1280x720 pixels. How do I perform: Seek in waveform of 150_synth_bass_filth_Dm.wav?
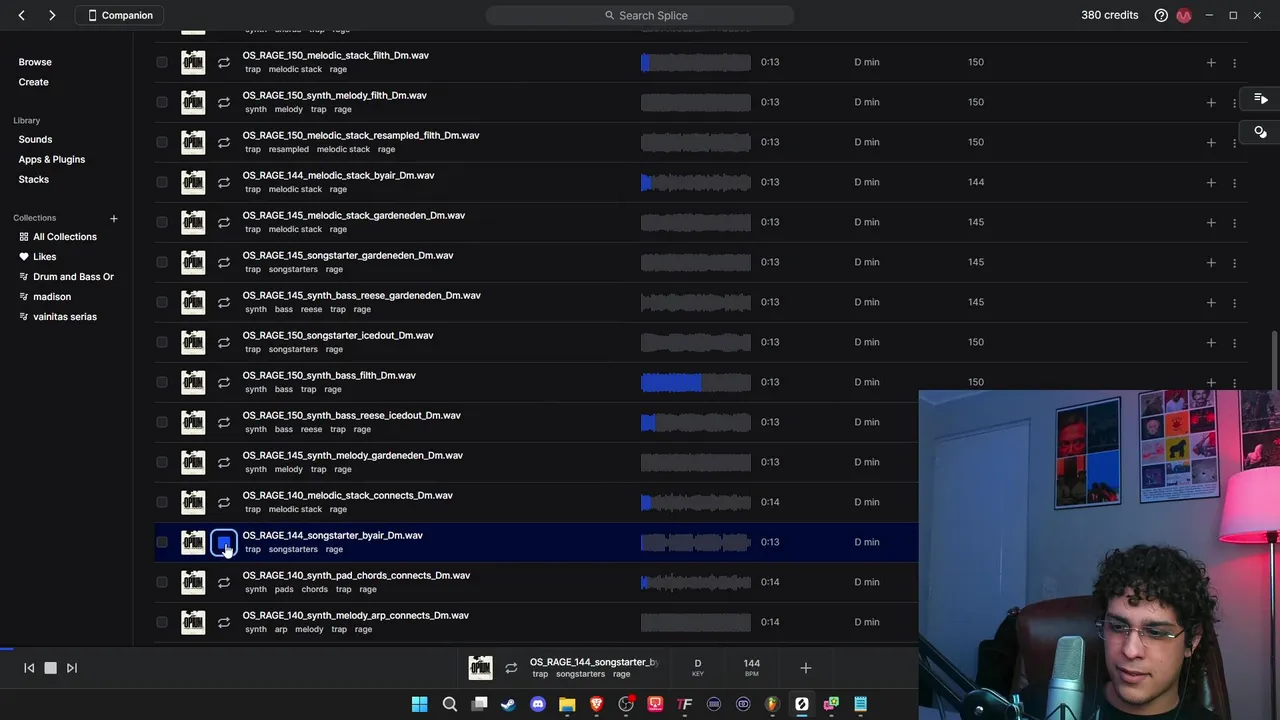point(696,382)
